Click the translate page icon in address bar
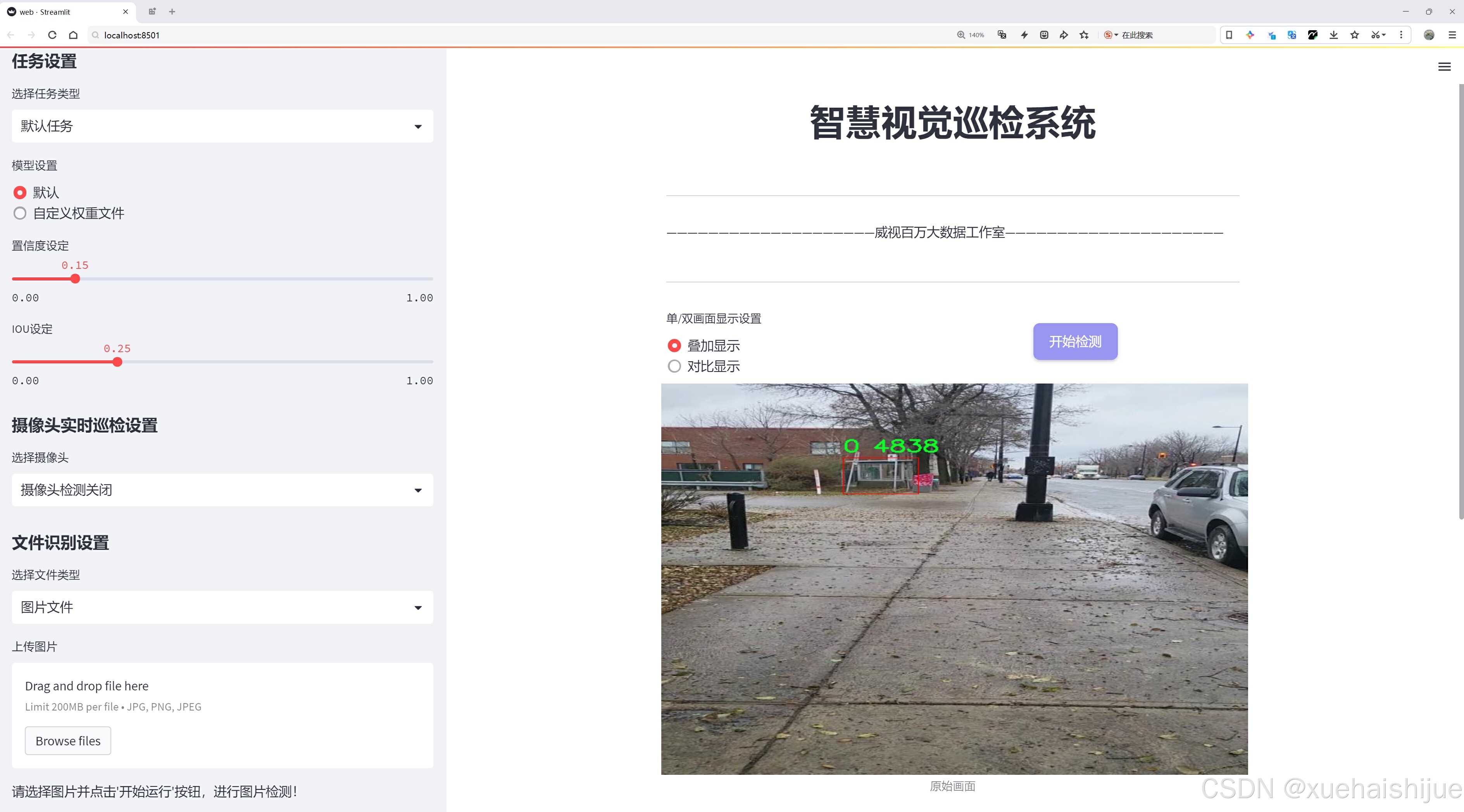The height and width of the screenshot is (812, 1464). [x=1002, y=35]
